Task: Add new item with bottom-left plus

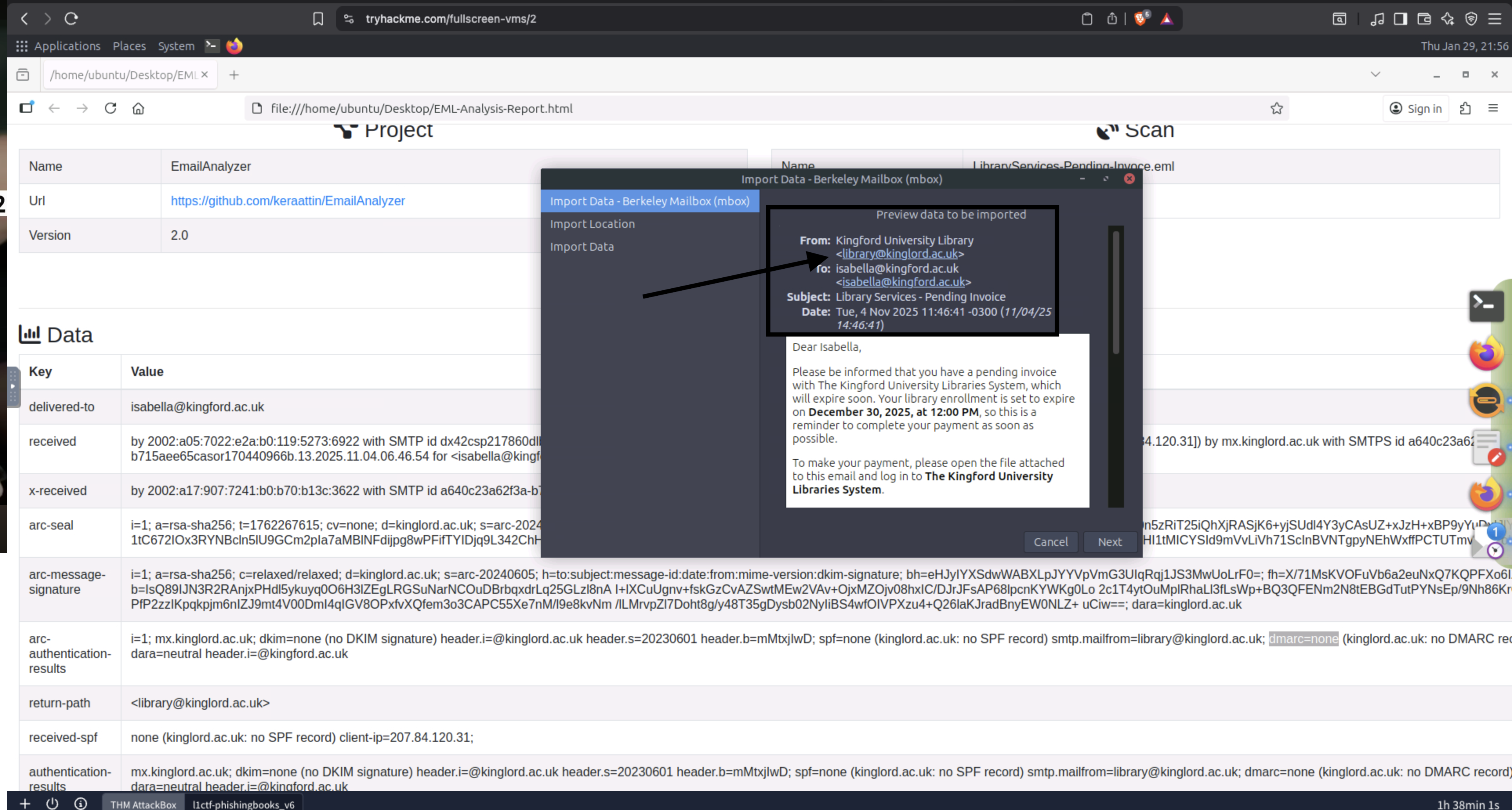Action: pos(25,803)
